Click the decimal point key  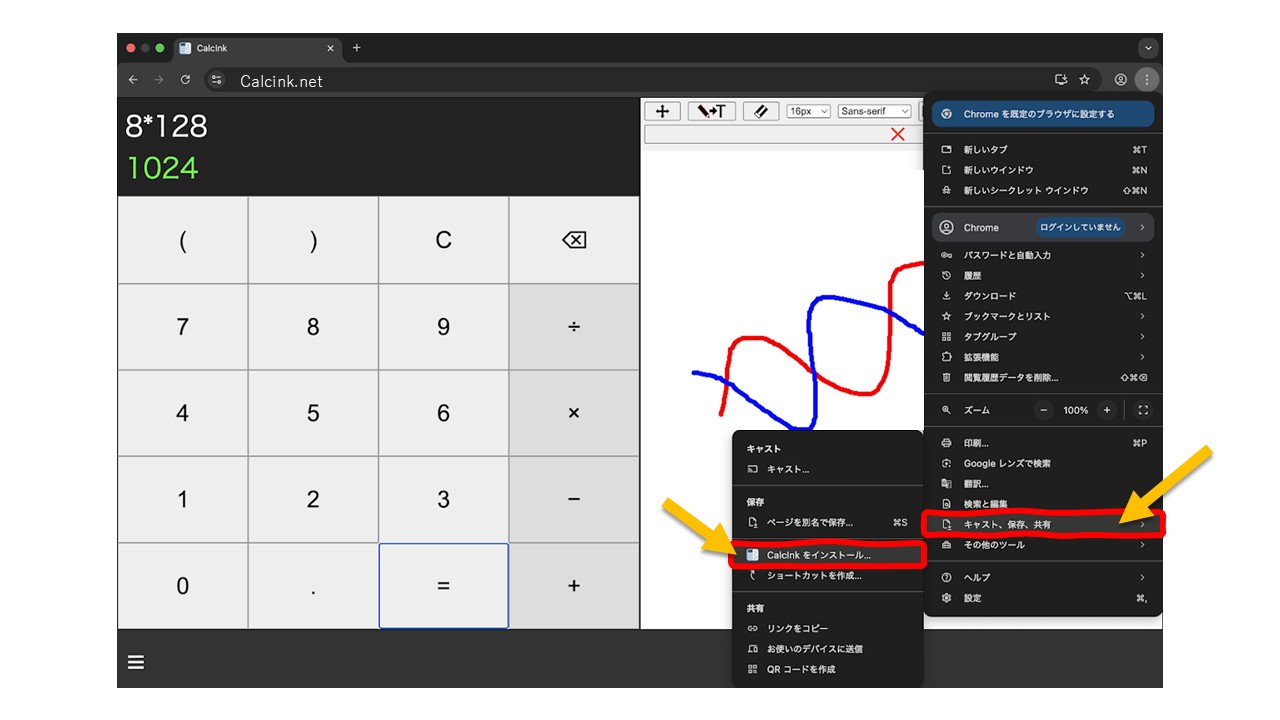point(313,586)
